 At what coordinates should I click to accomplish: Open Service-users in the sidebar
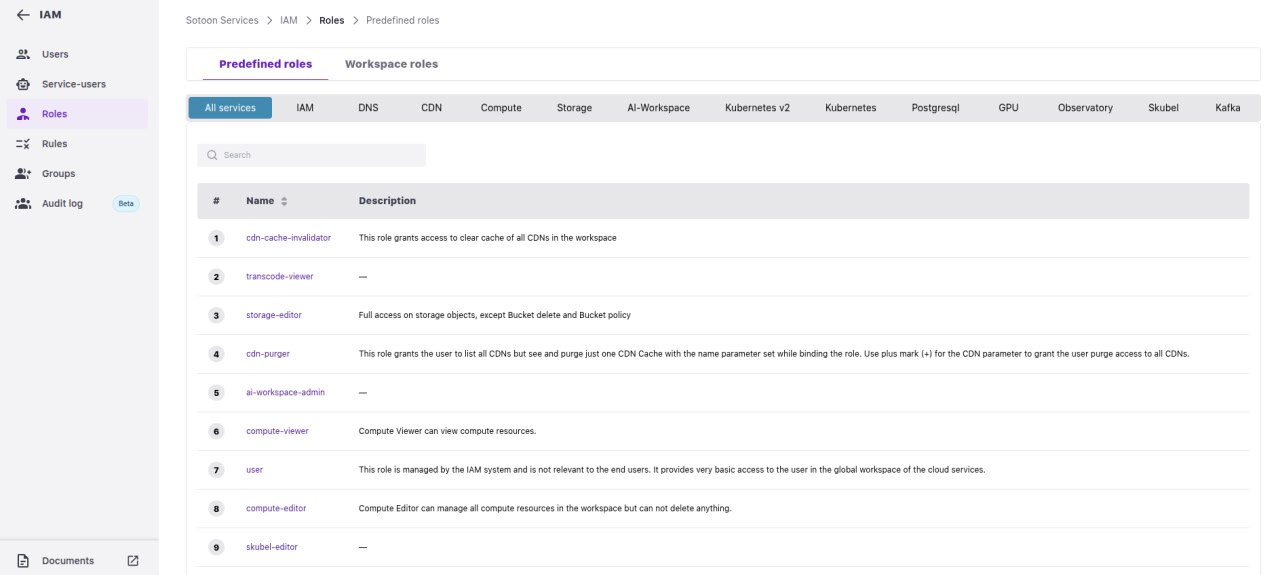click(74, 84)
